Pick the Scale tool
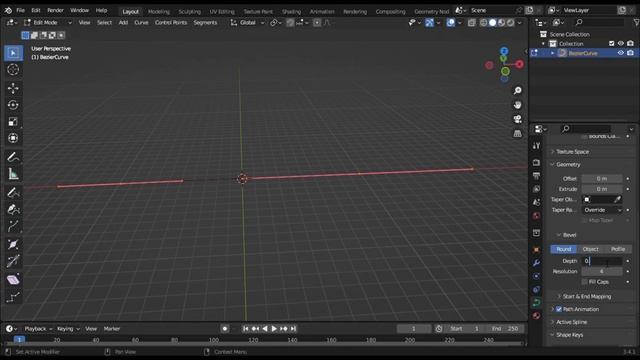Screen dimensions: 640x360 point(13,122)
